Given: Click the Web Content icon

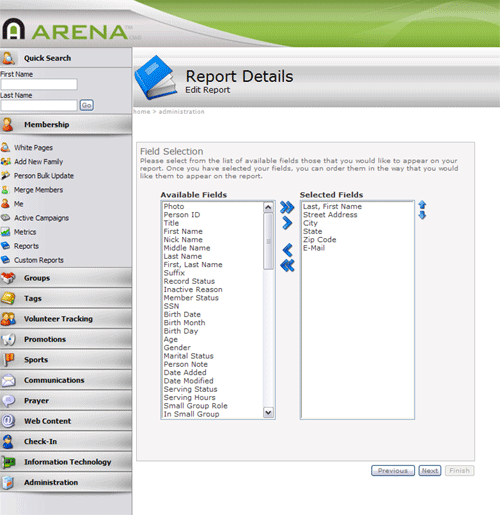Looking at the screenshot, I should pos(8,421).
